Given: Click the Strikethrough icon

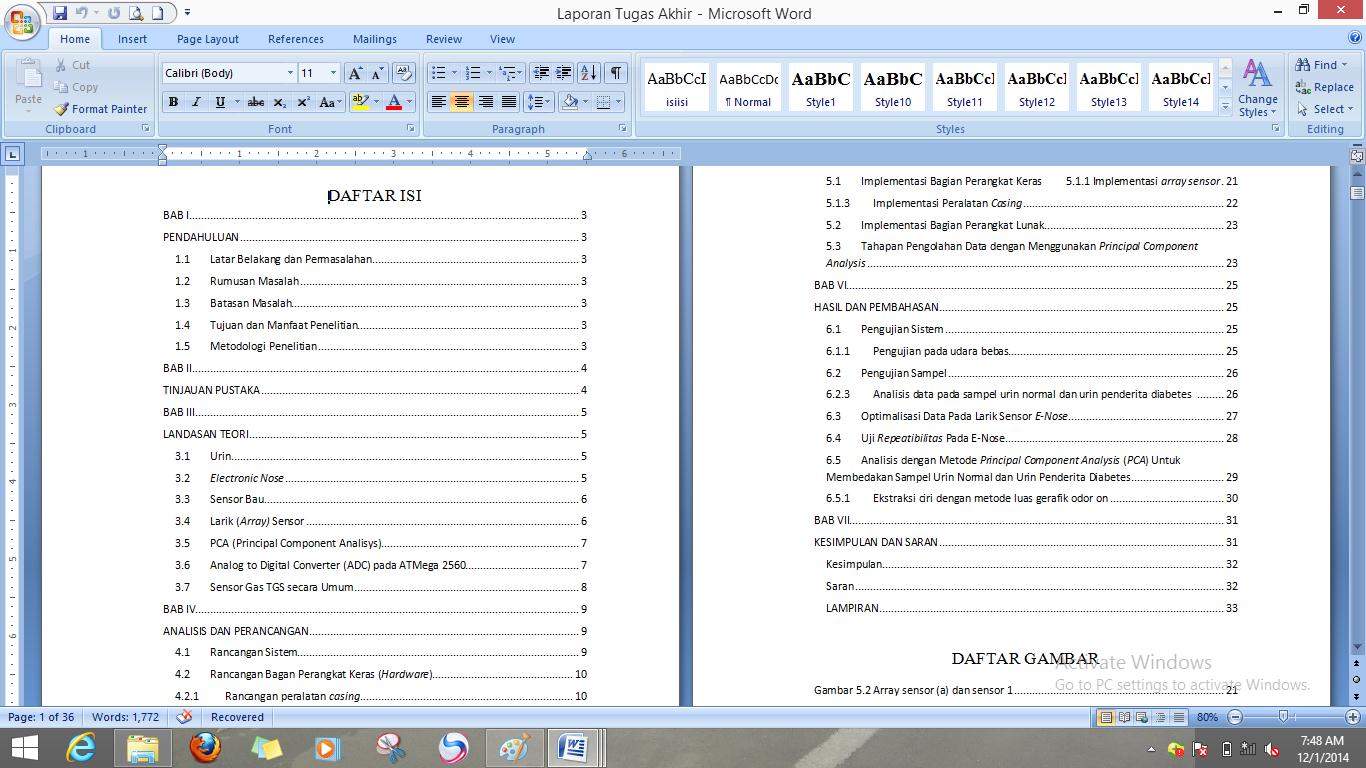Looking at the screenshot, I should point(256,102).
